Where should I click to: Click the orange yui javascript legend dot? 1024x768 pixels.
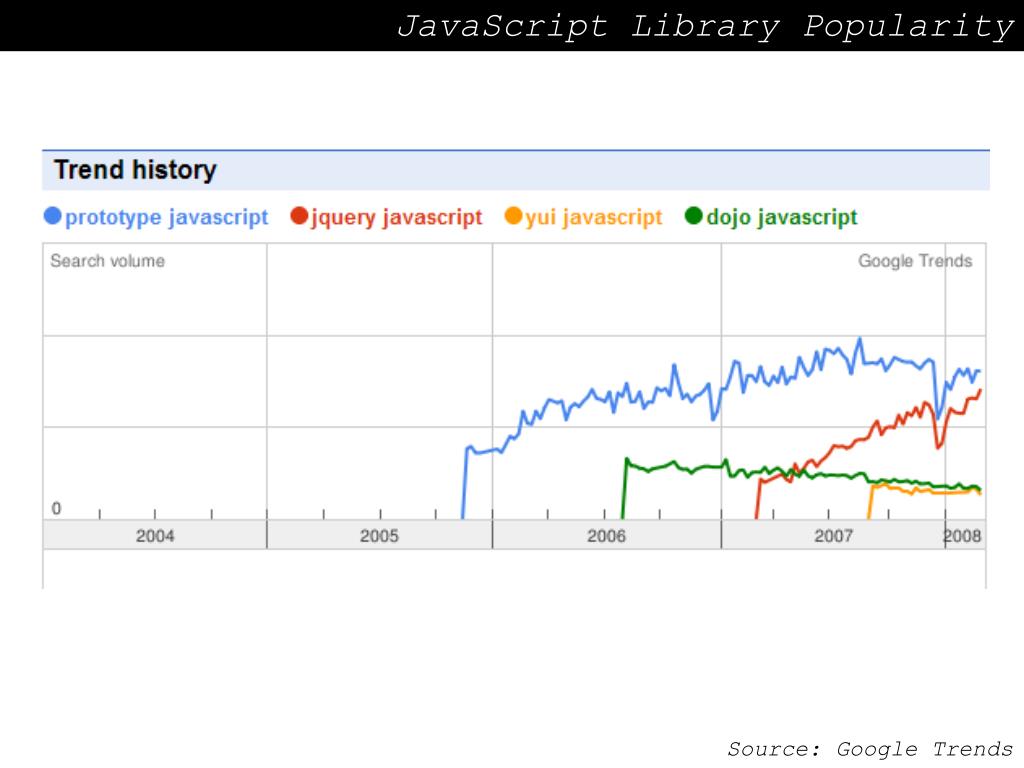click(513, 216)
